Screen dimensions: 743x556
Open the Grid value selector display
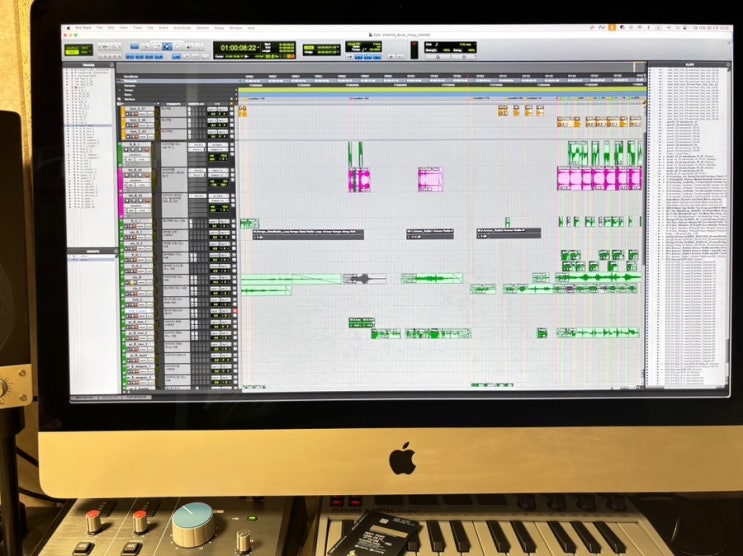pyautogui.click(x=322, y=47)
